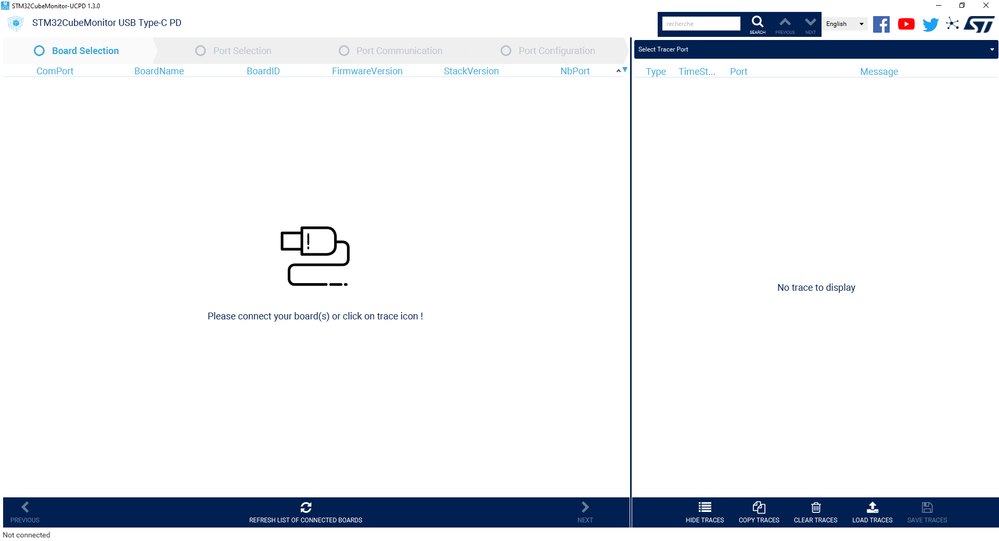
Task: Expand the Select Tracer Port dropdown
Action: tap(816, 49)
